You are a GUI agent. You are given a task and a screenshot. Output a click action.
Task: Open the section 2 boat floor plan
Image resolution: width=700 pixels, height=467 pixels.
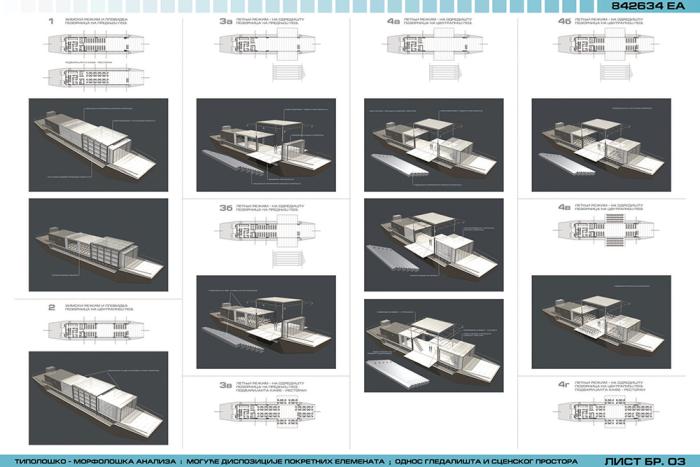pyautogui.click(x=97, y=330)
